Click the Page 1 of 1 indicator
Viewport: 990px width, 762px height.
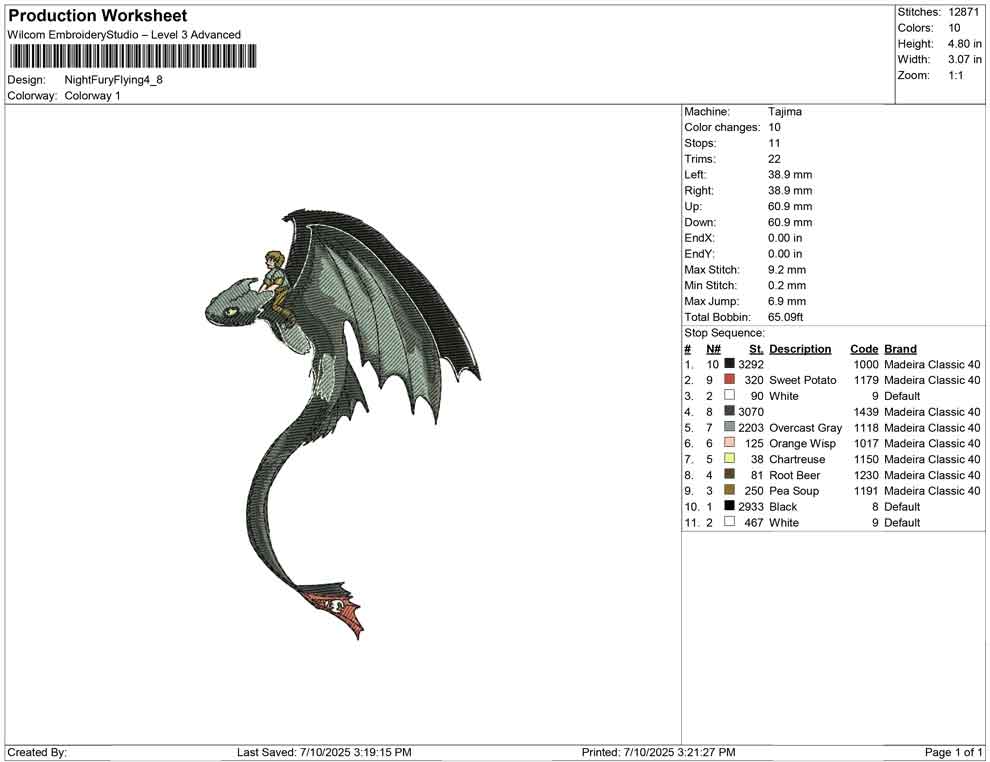953,752
